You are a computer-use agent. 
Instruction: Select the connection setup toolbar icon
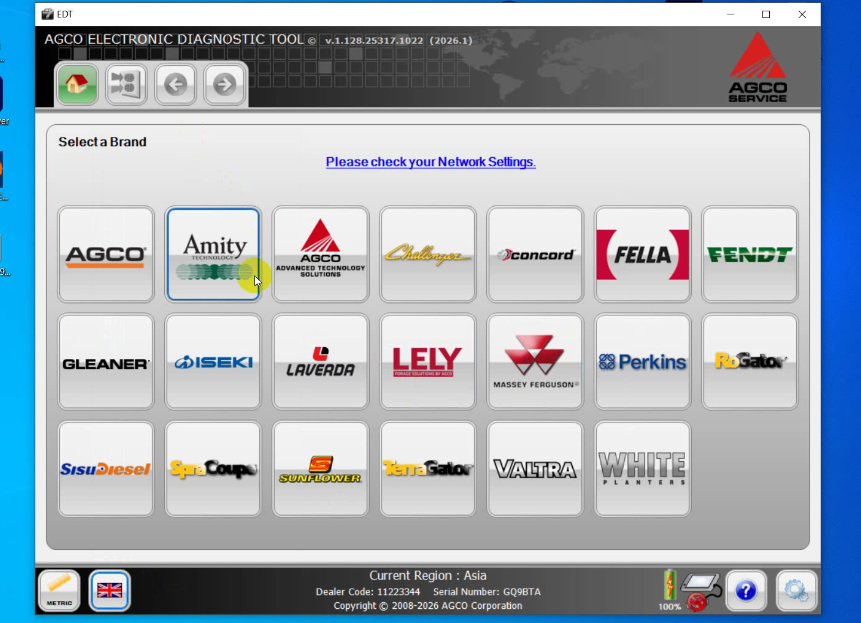click(125, 84)
